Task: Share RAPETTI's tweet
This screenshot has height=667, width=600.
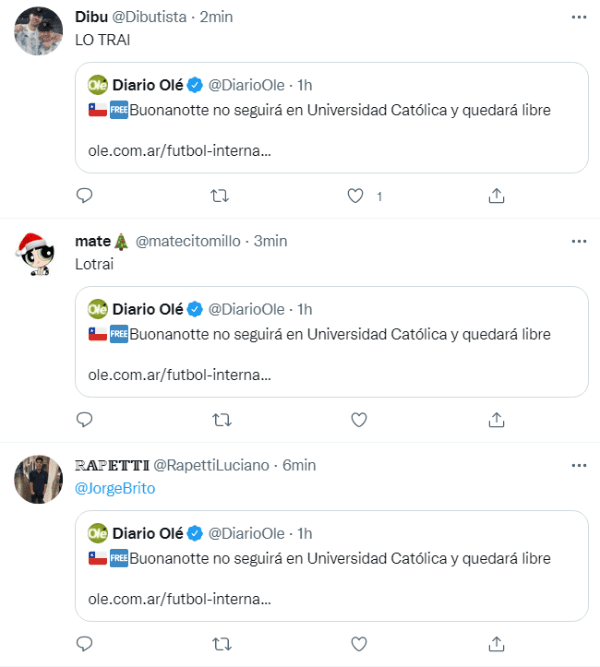Action: (496, 643)
